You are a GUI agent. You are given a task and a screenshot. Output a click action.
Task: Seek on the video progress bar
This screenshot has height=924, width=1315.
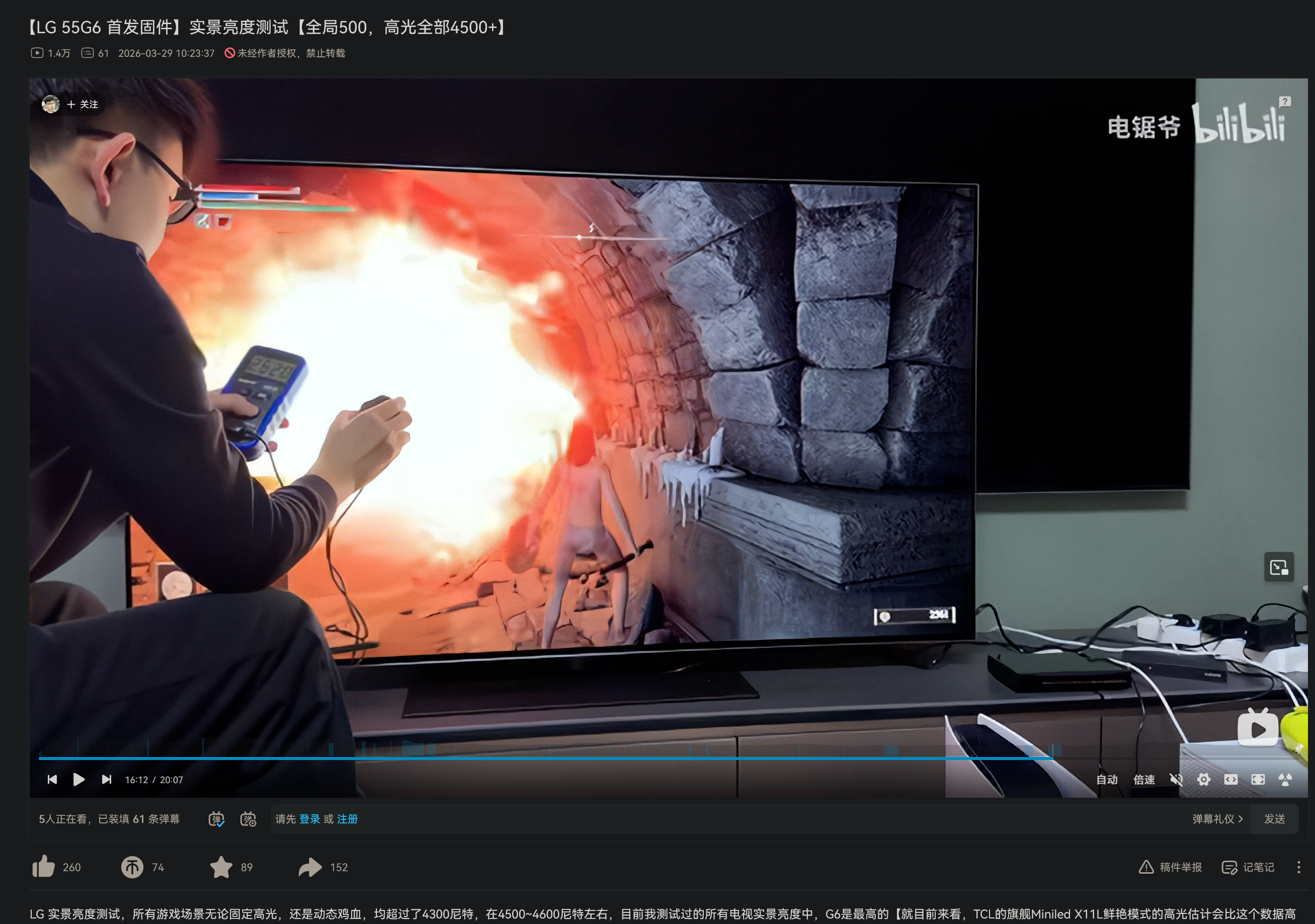[573, 758]
